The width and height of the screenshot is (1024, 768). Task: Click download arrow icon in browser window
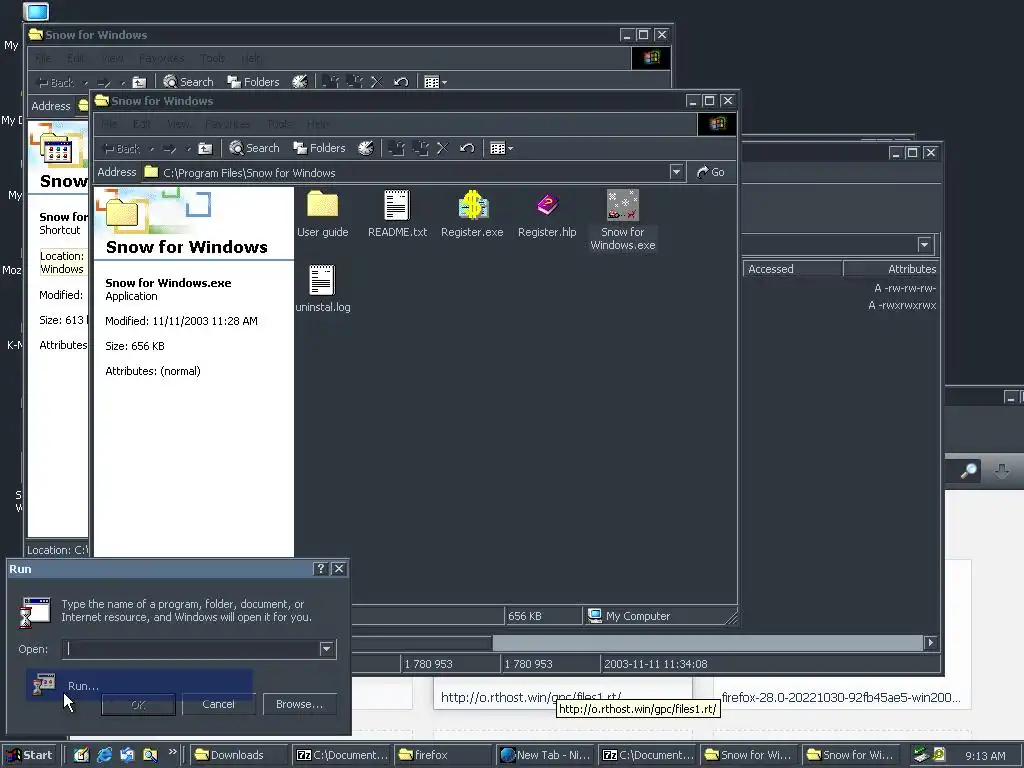(x=1002, y=470)
